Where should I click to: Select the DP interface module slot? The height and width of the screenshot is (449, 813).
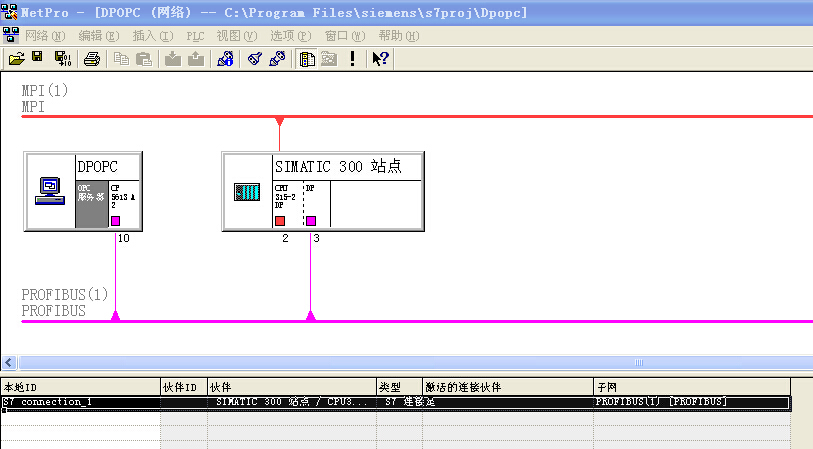coord(317,204)
